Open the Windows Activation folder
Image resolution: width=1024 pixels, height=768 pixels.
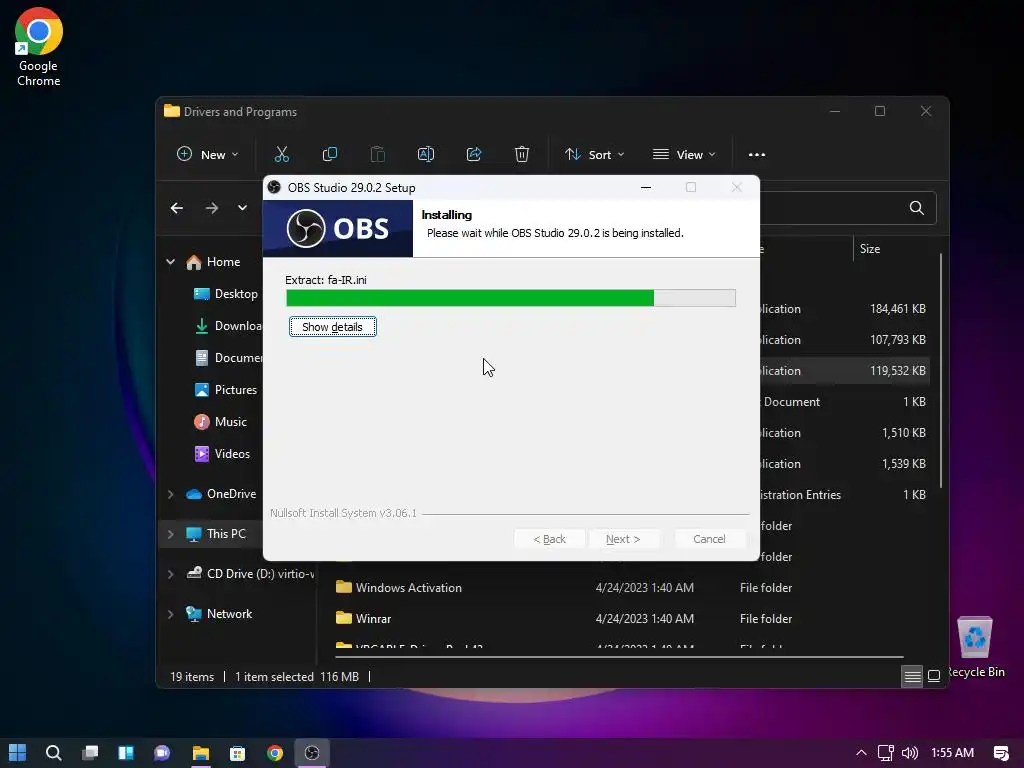pos(409,588)
